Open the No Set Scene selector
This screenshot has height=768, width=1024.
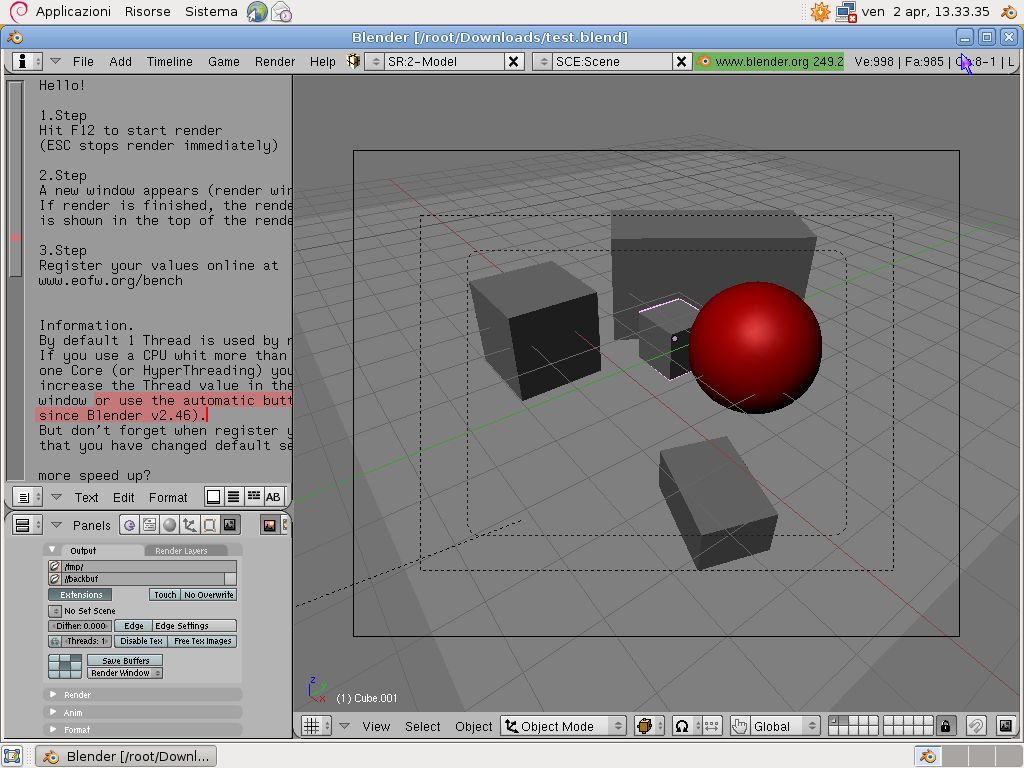(x=55, y=611)
